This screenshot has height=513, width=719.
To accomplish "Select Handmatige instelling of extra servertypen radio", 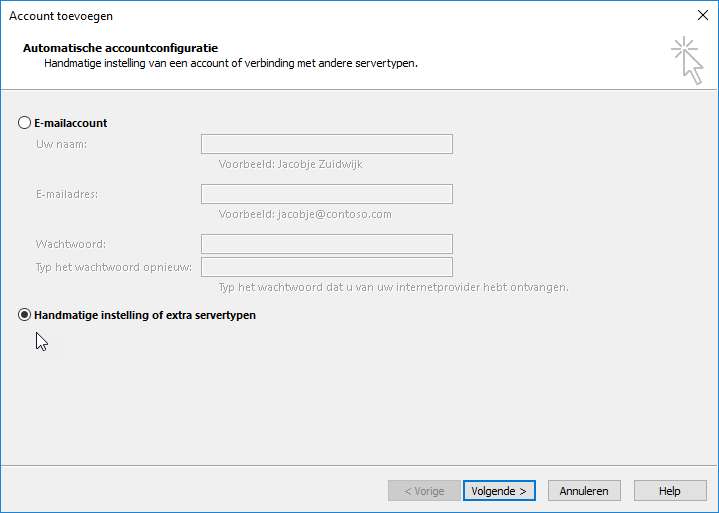I will (x=24, y=315).
